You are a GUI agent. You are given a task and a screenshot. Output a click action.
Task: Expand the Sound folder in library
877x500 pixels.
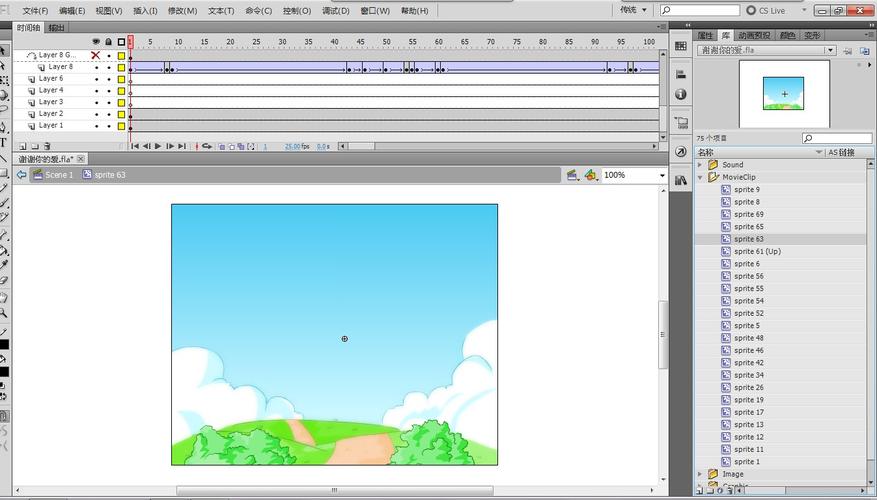pos(700,164)
